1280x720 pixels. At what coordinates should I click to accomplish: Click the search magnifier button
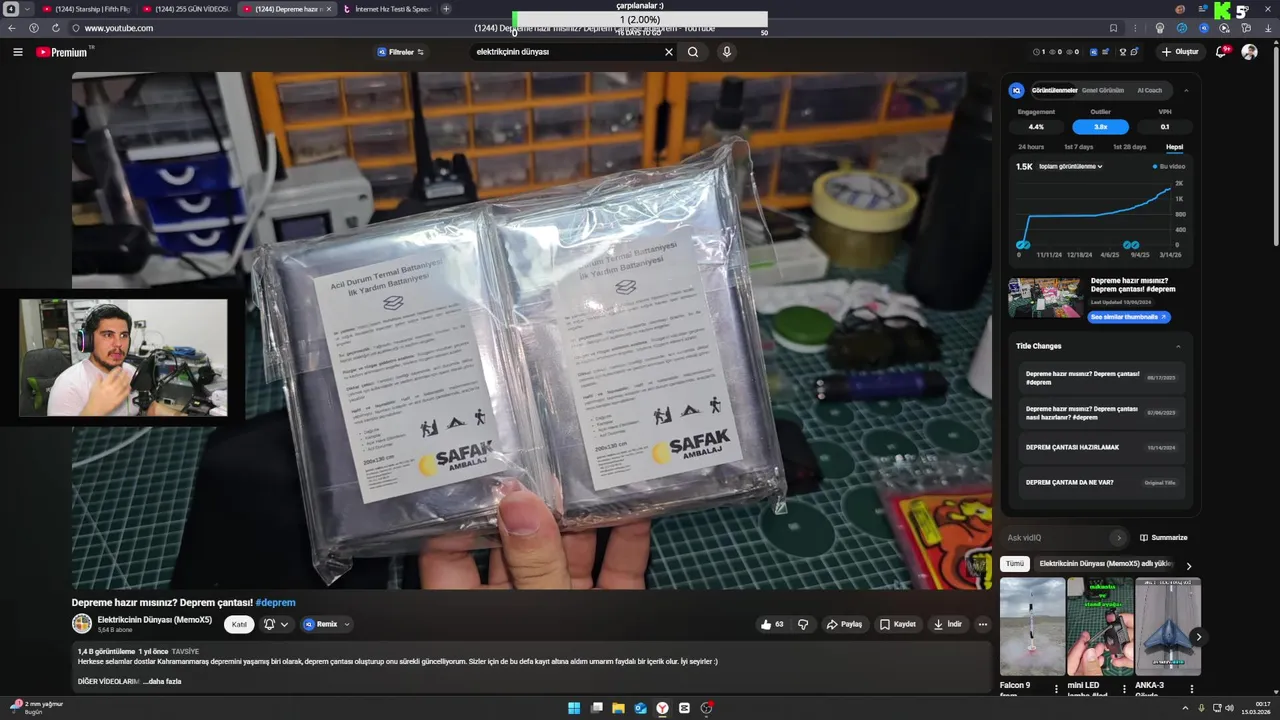(x=693, y=52)
